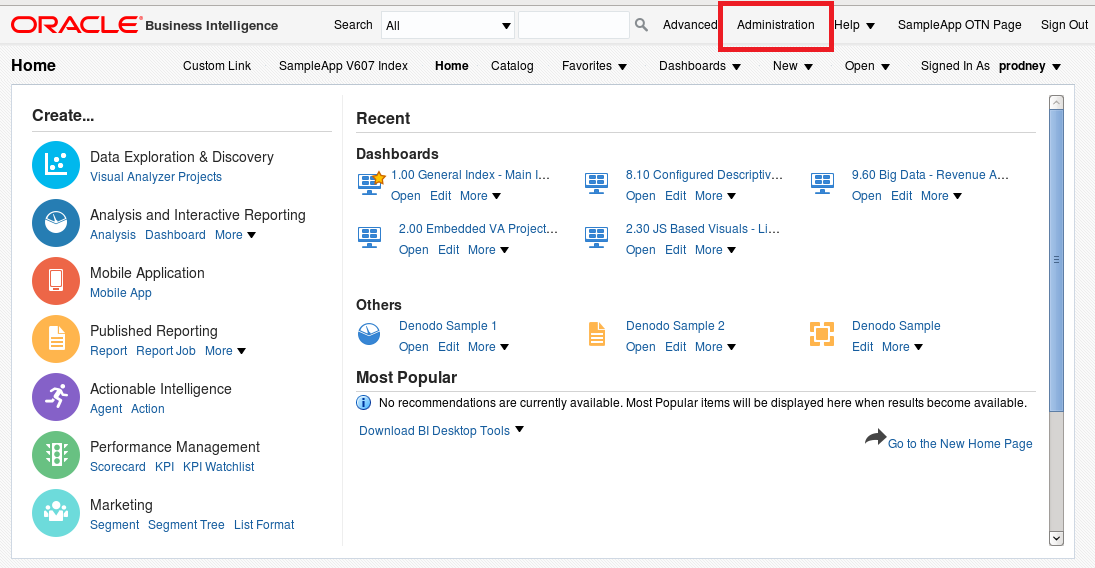Open the Catalog
Viewport: 1095px width, 568px height.
click(512, 66)
